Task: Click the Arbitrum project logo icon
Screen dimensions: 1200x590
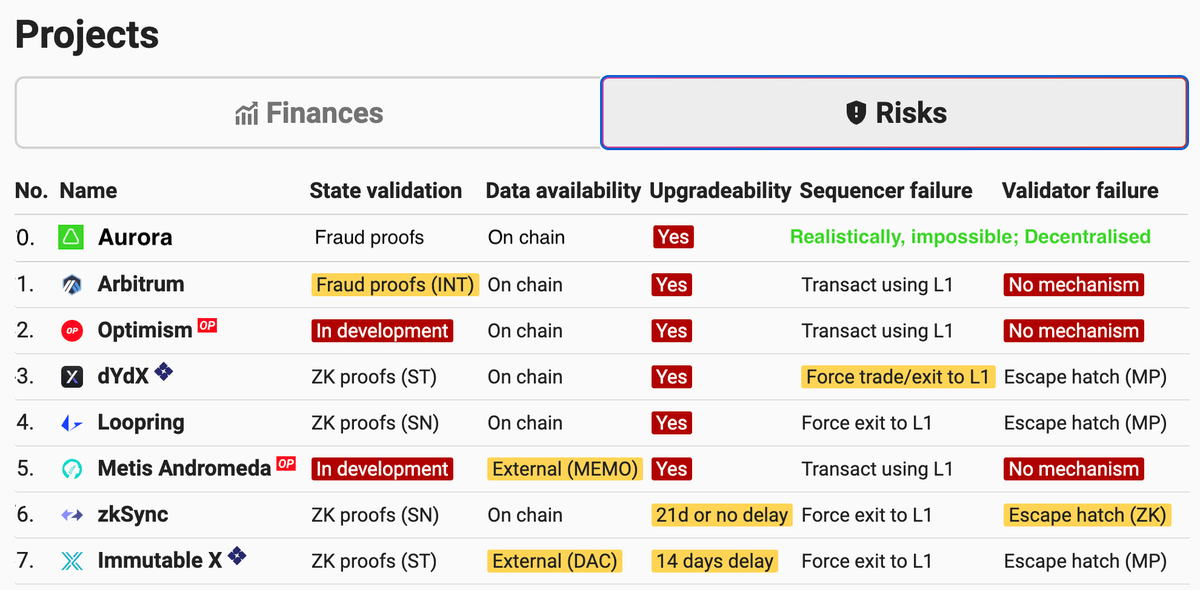Action: tap(72, 285)
